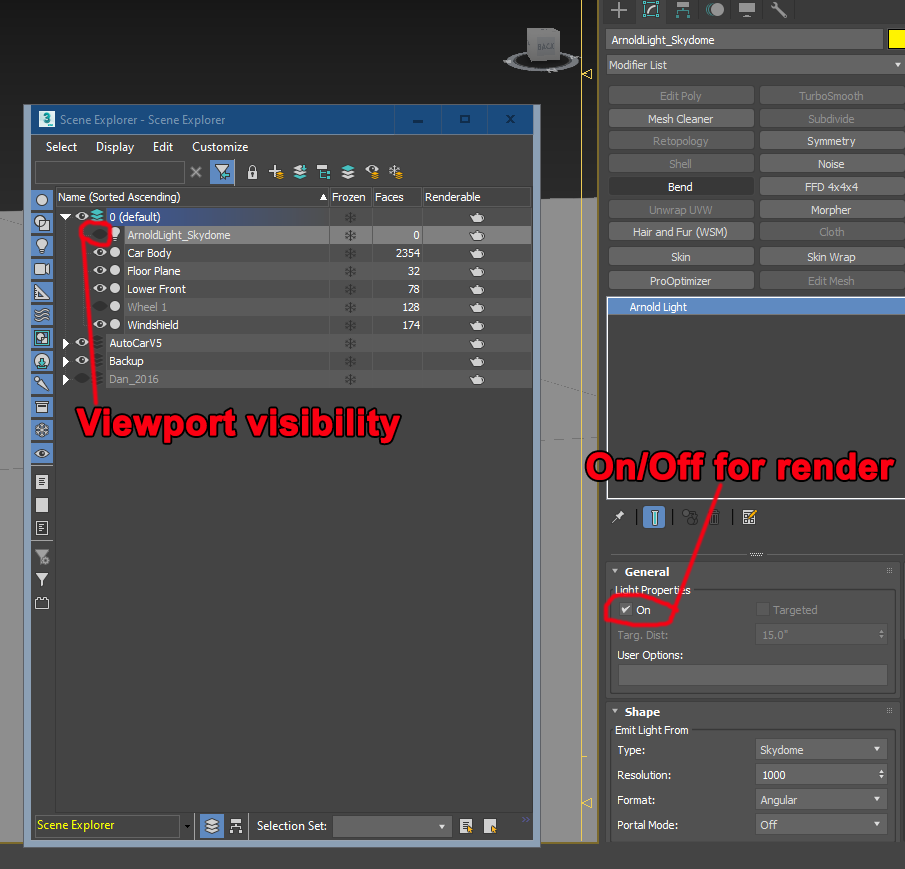Image resolution: width=905 pixels, height=869 pixels.
Task: Open the Format Angular dropdown
Action: (x=821, y=800)
